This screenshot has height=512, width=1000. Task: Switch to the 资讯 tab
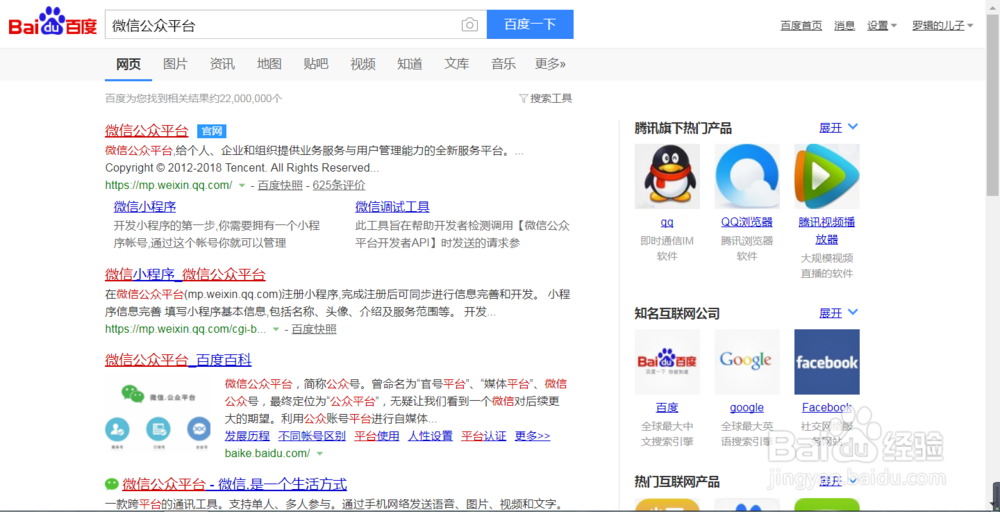(x=222, y=64)
